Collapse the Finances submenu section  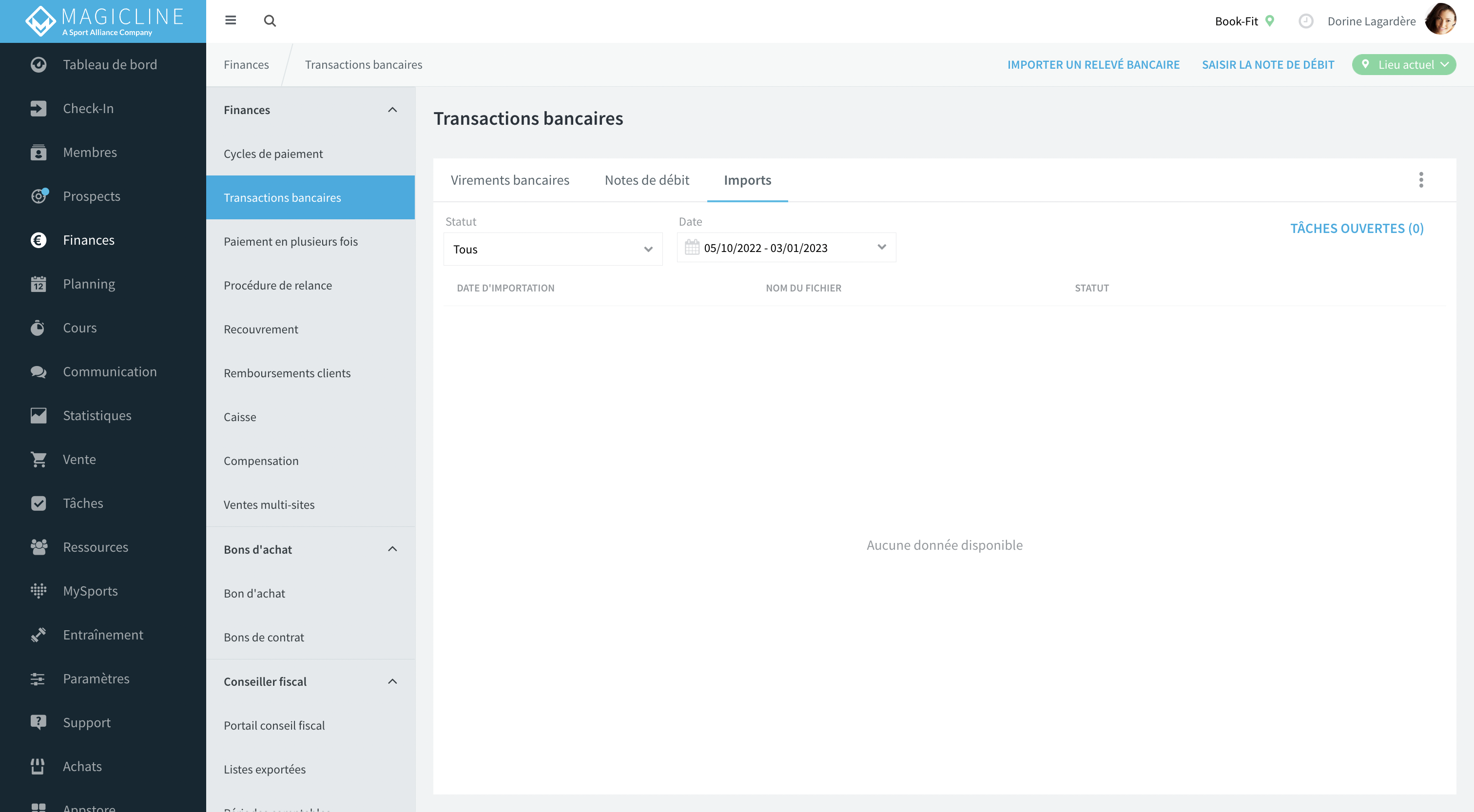click(x=392, y=109)
